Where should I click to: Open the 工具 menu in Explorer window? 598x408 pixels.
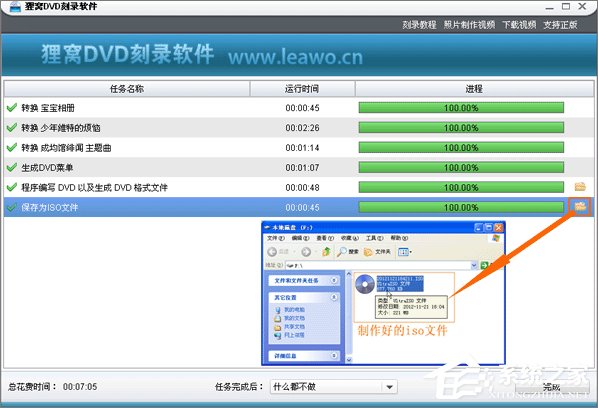pyautogui.click(x=375, y=238)
